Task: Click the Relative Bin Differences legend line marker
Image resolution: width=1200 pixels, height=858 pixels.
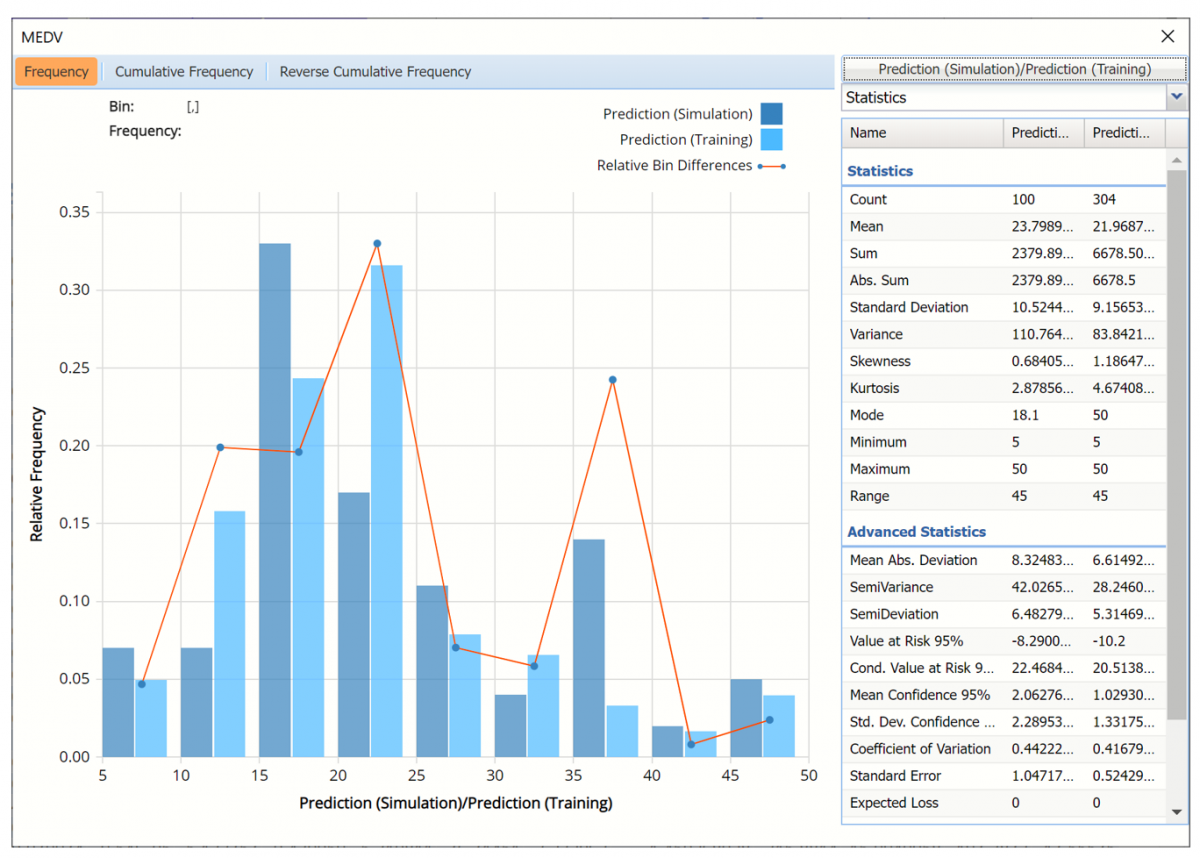Action: pyautogui.click(x=771, y=166)
